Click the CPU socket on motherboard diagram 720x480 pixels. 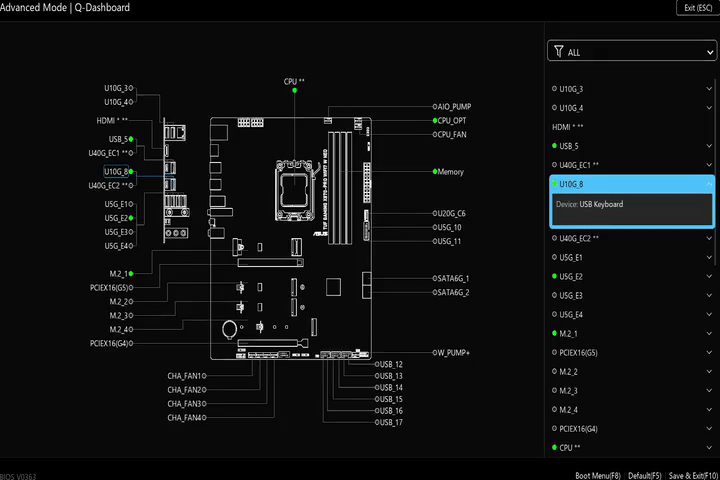click(x=294, y=189)
